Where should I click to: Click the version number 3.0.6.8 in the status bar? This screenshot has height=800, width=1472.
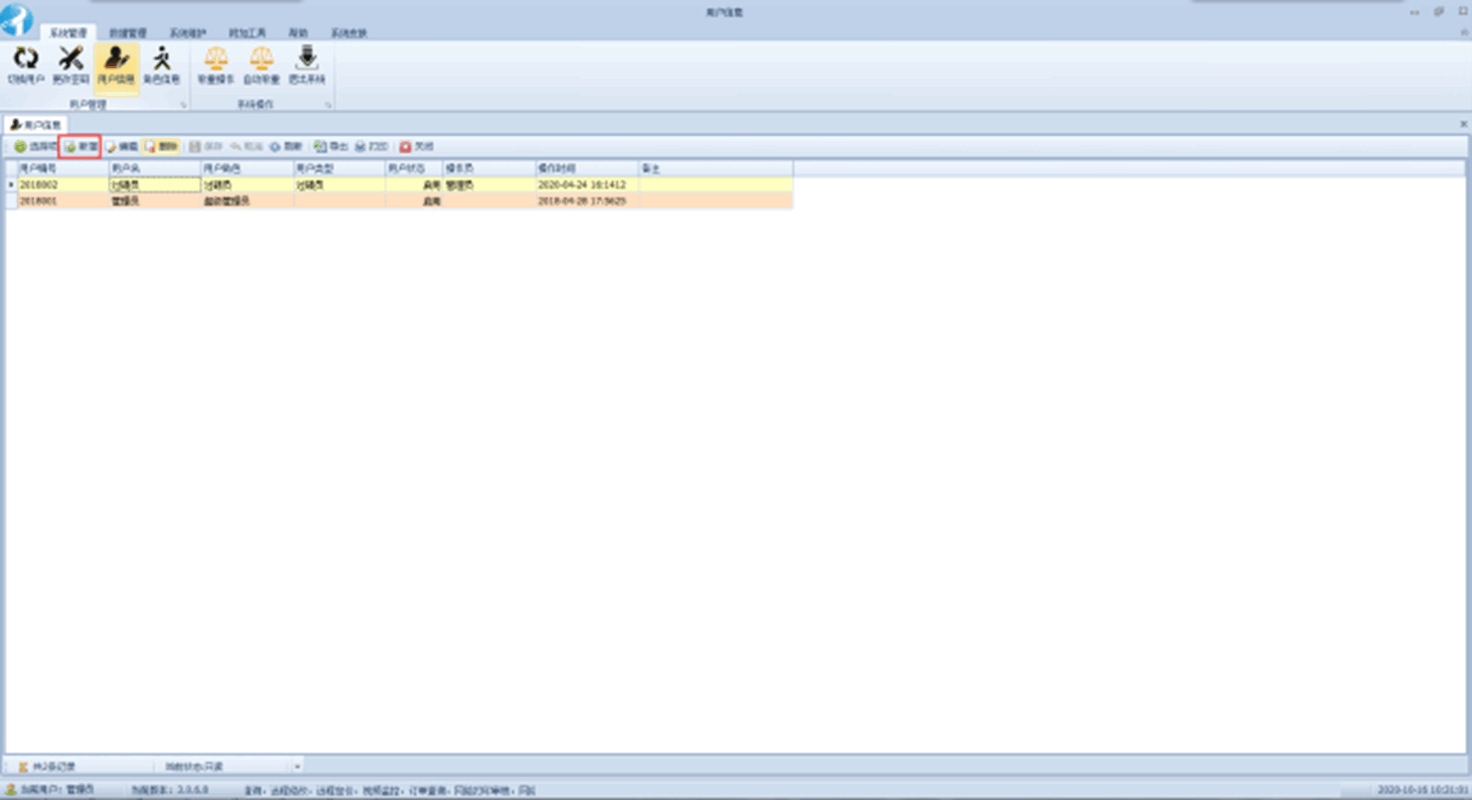193,790
